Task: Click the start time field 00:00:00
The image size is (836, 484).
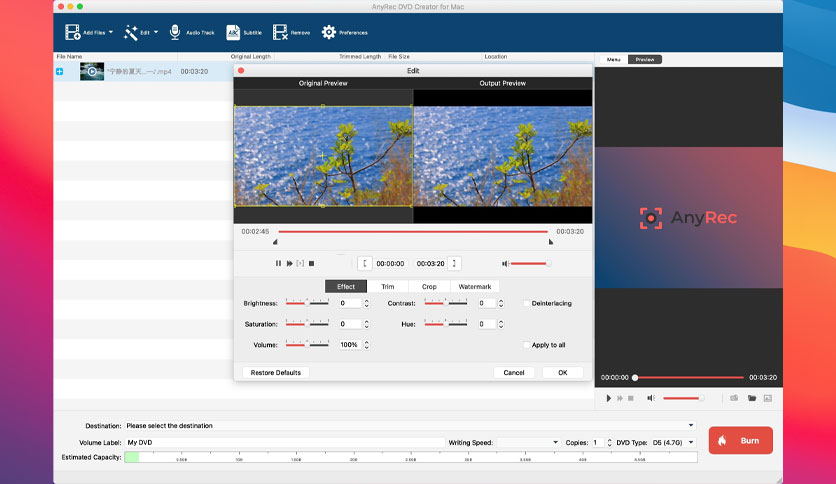Action: (390, 263)
